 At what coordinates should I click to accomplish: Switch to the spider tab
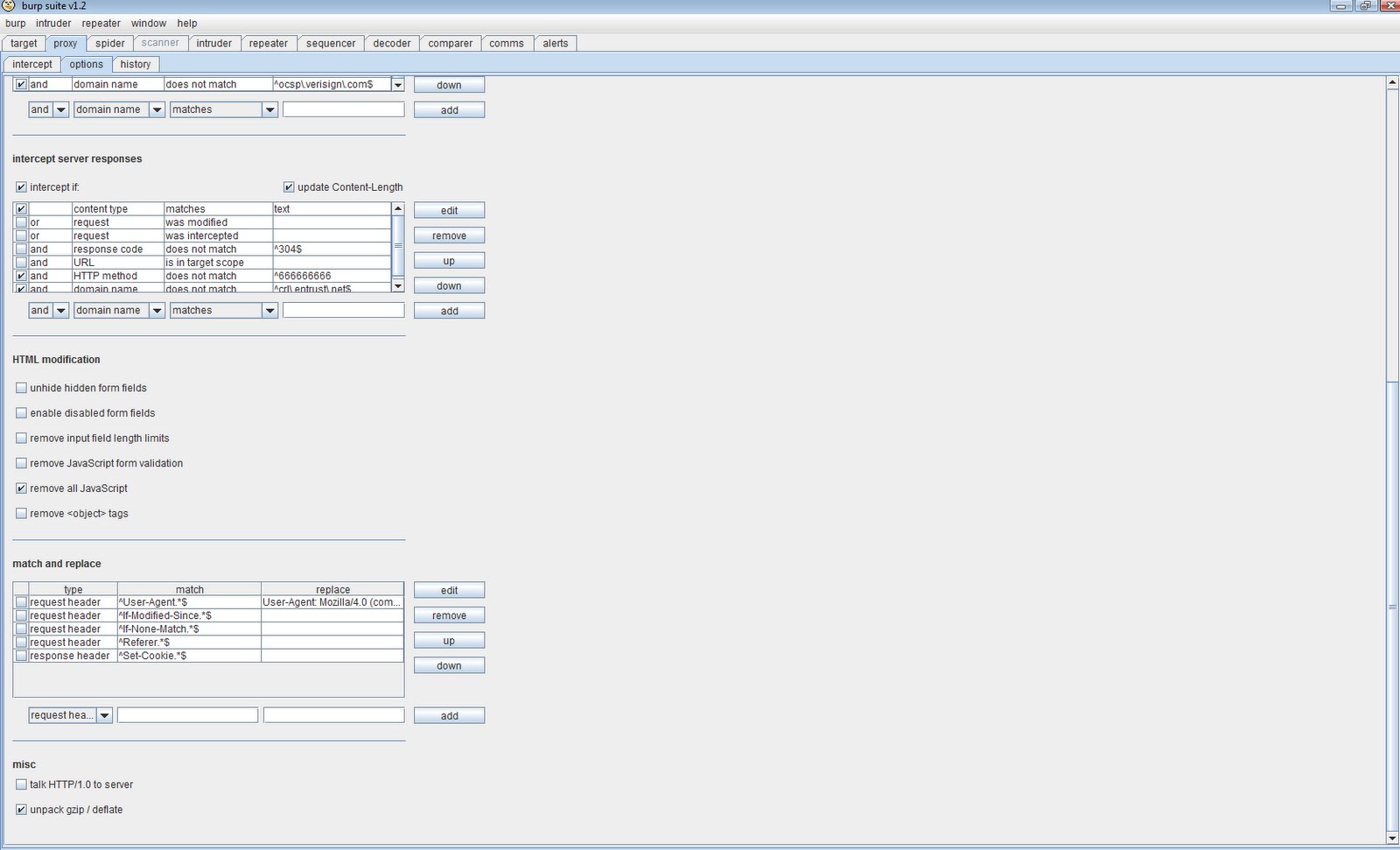pos(110,43)
